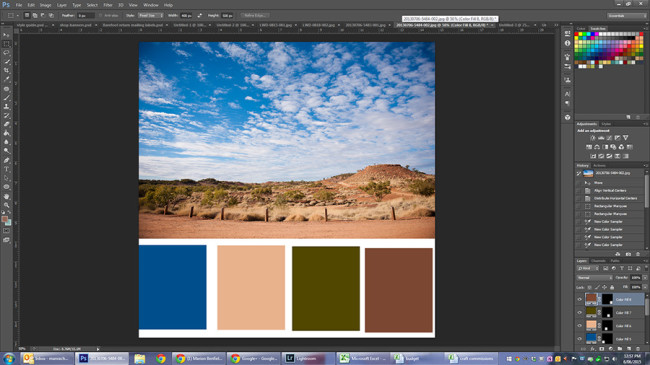Open Layers panel flyout menu
This screenshot has width=650, height=365.
[x=645, y=260]
